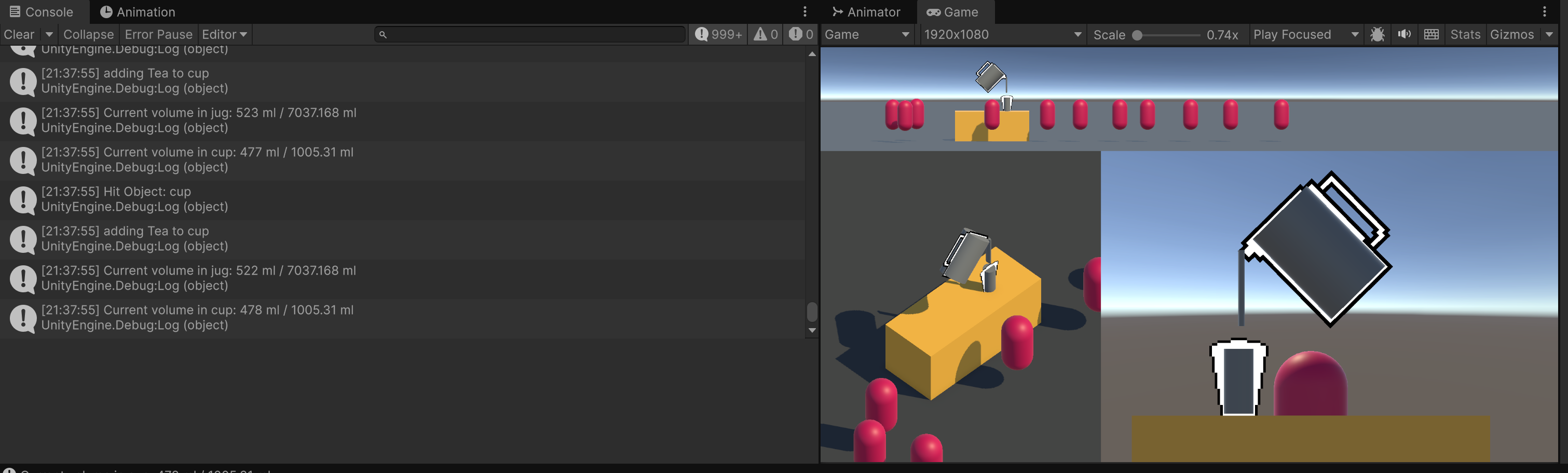
Task: Adjust the Scale slider handle
Action: coord(1137,35)
